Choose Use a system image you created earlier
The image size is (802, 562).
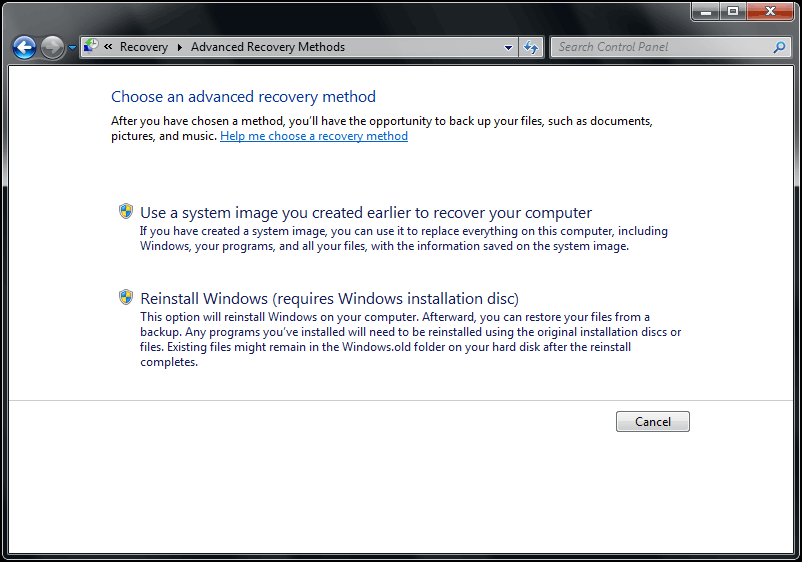366,212
